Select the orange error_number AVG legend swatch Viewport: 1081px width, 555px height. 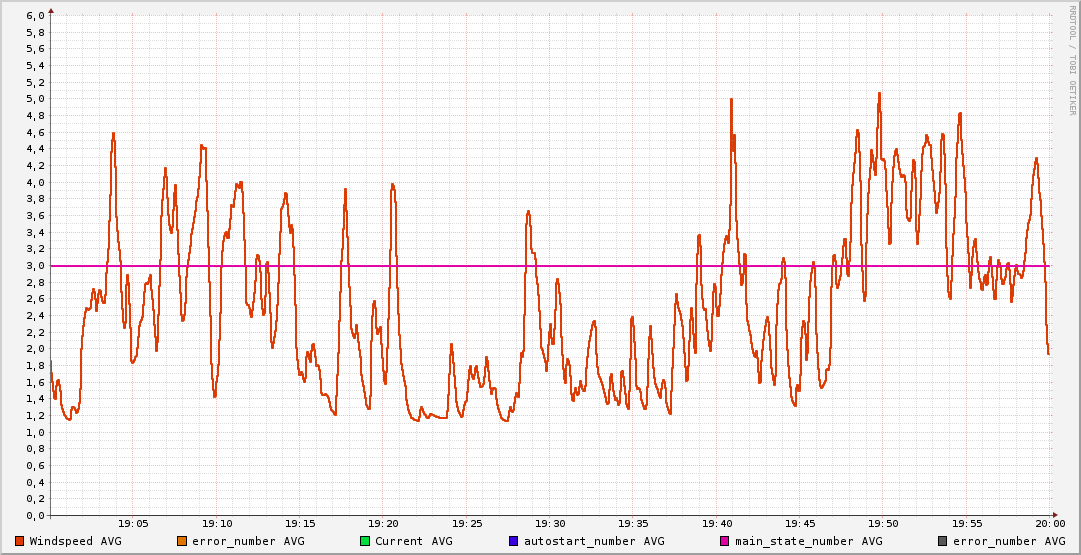181,541
